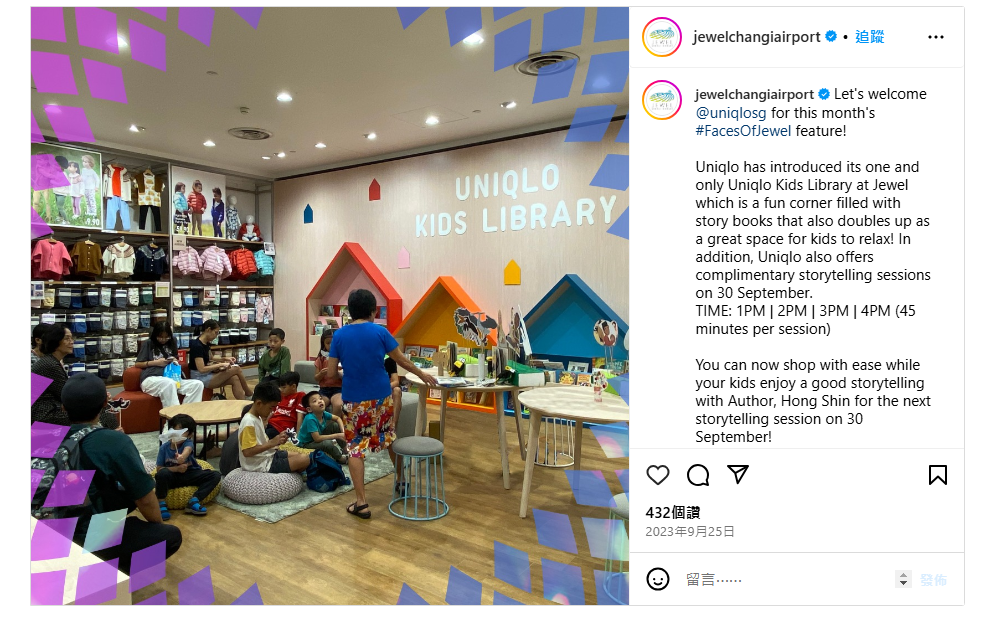Click the verified badge in the header

(x=831, y=37)
